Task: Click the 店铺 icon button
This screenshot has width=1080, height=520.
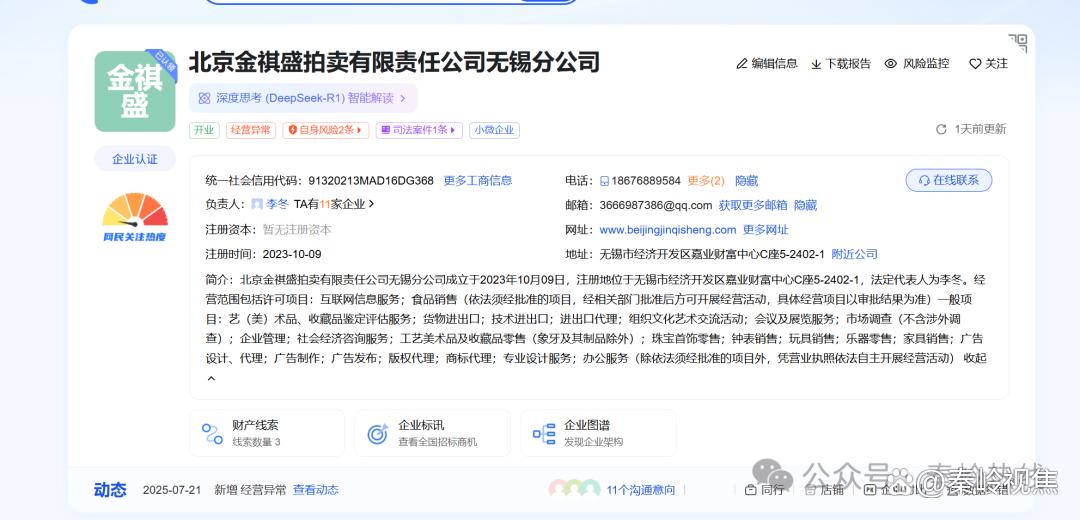Action: pos(824,490)
